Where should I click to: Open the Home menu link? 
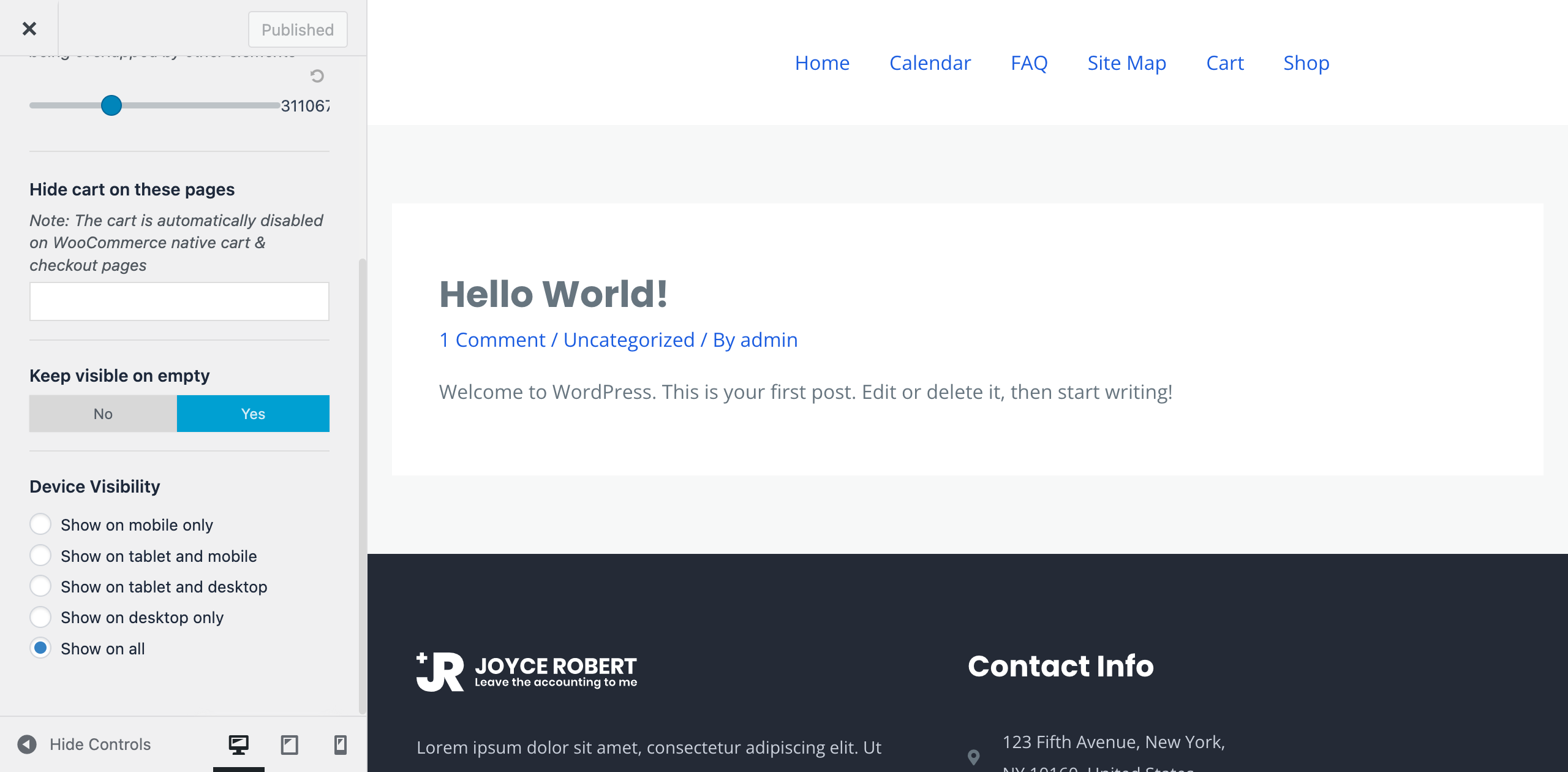coord(822,62)
